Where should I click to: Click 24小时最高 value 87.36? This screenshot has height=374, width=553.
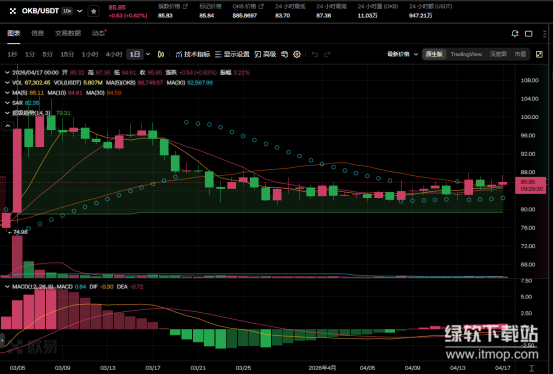[324, 16]
